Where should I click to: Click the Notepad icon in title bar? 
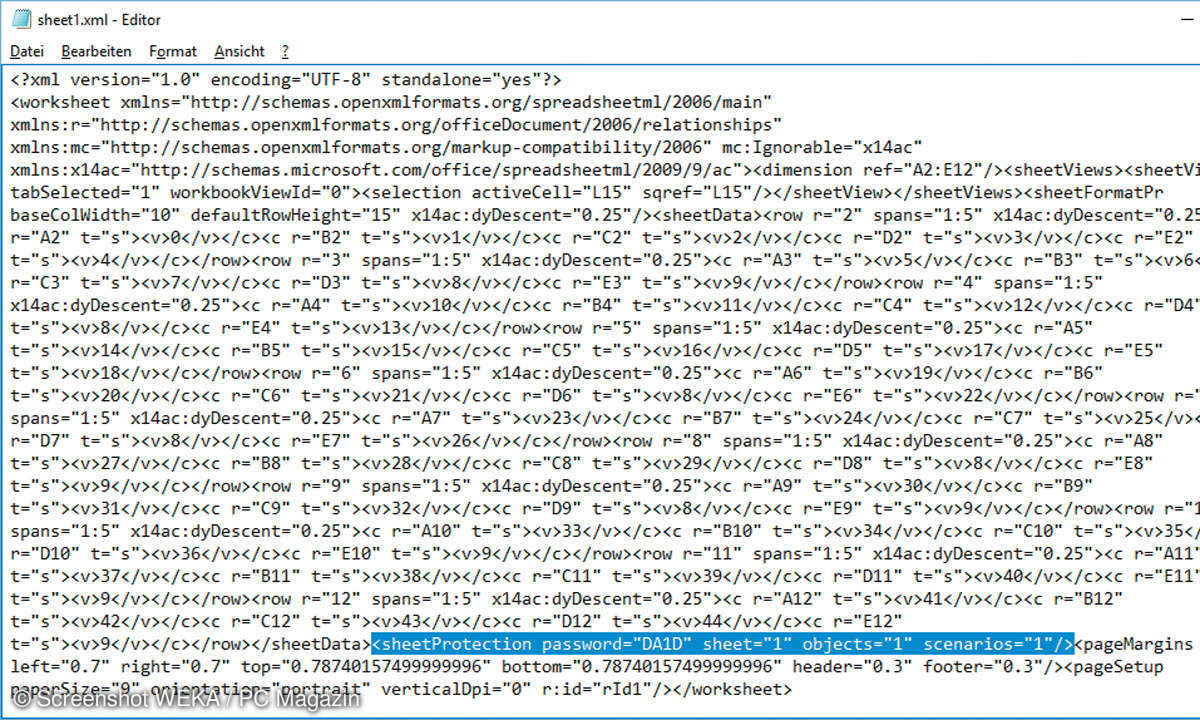pyautogui.click(x=19, y=19)
